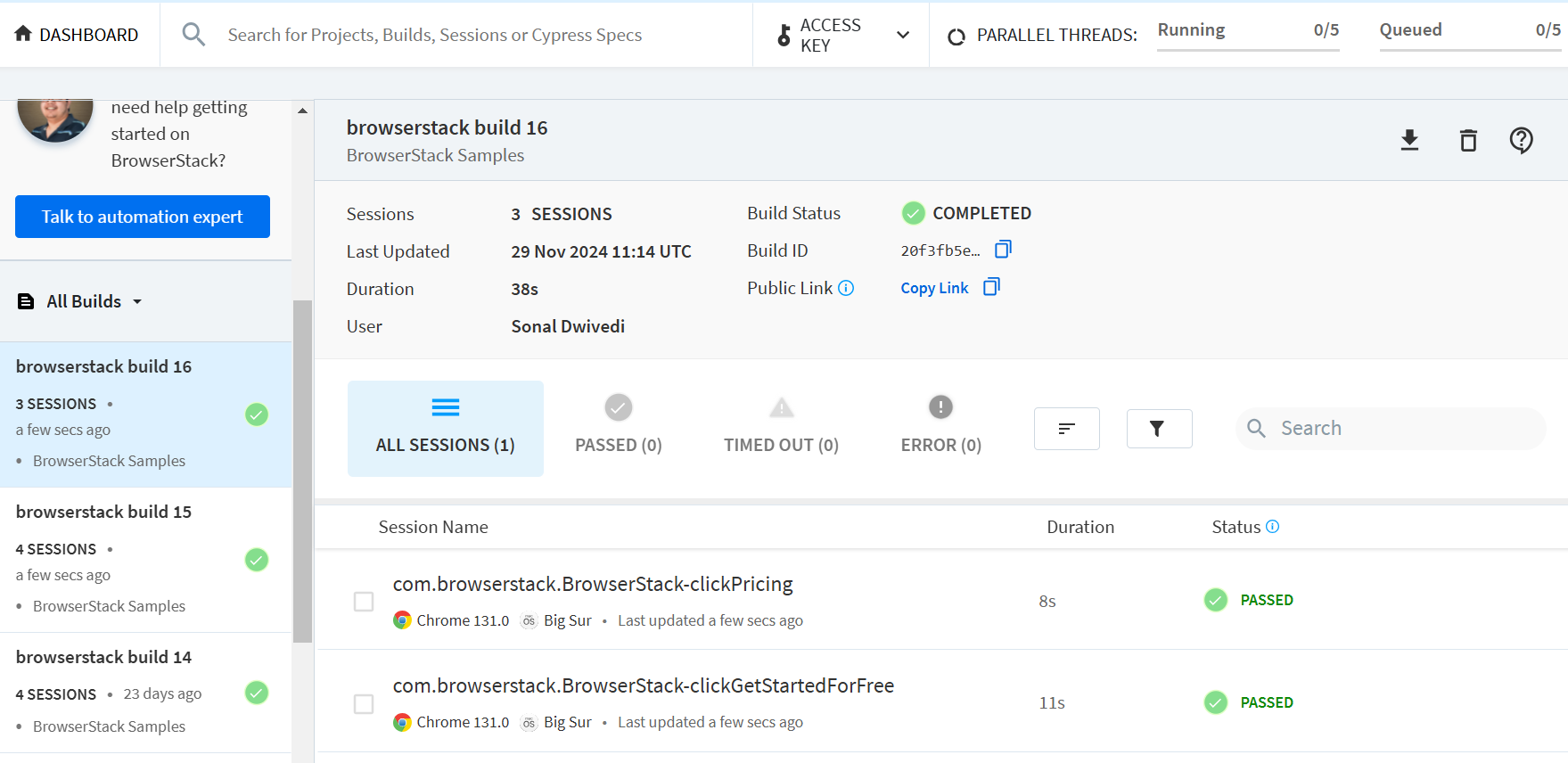Viewport: 1568px width, 763px height.
Task: Click the Status column info icon
Action: tap(1272, 527)
